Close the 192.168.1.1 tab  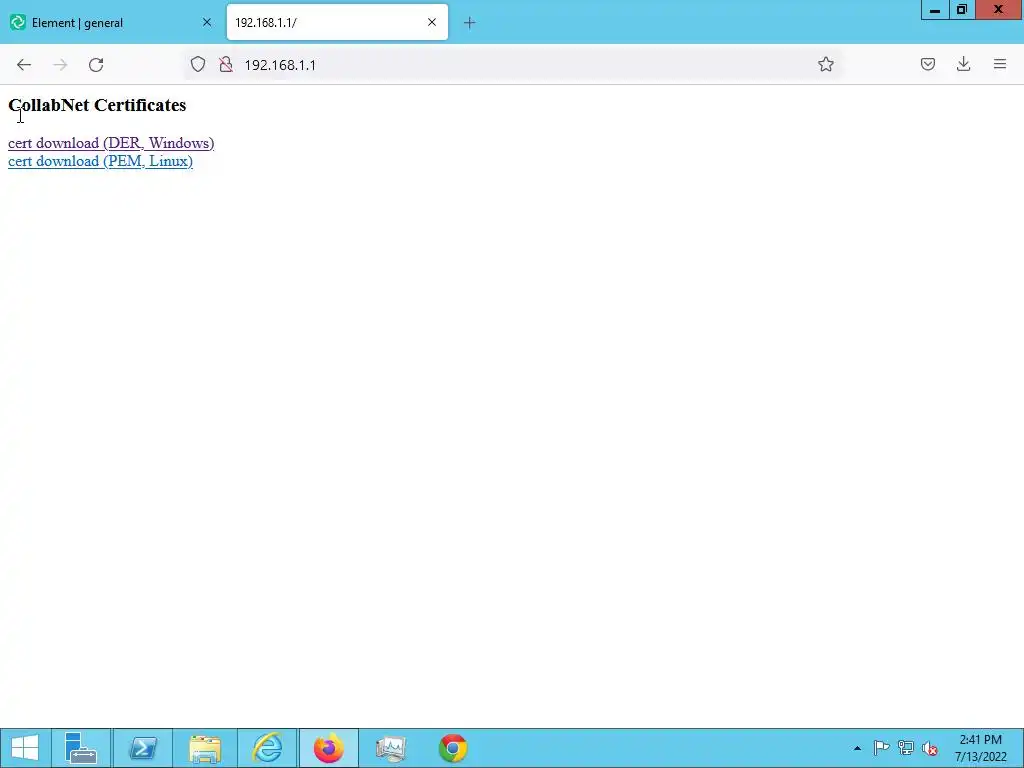coord(432,22)
